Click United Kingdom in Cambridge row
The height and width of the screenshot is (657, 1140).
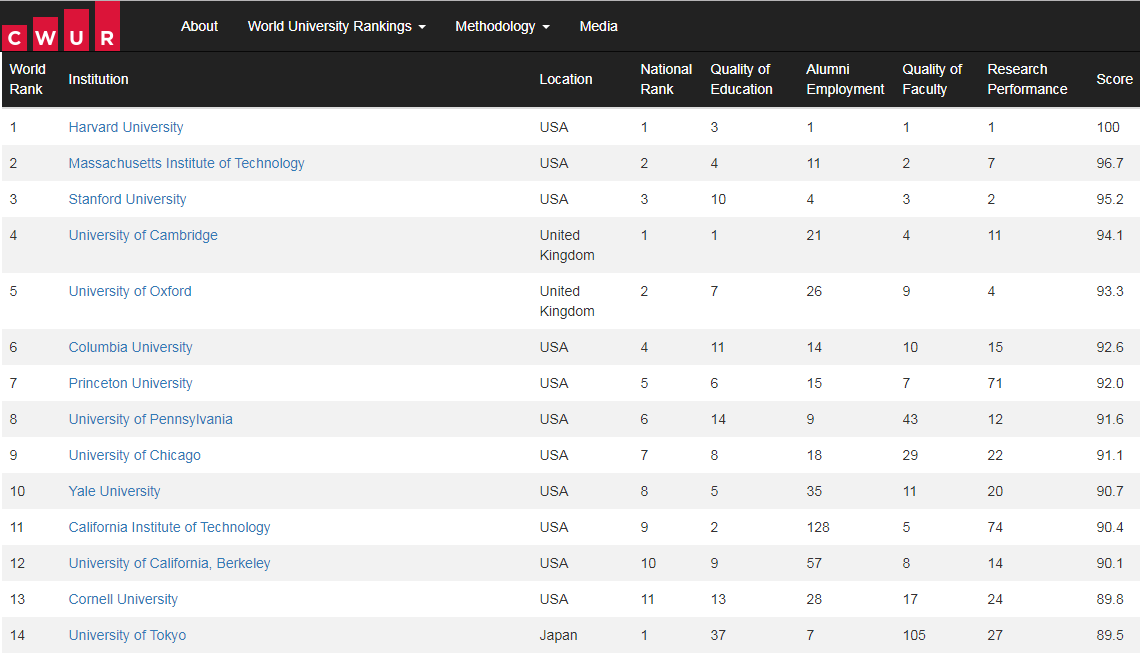click(567, 245)
